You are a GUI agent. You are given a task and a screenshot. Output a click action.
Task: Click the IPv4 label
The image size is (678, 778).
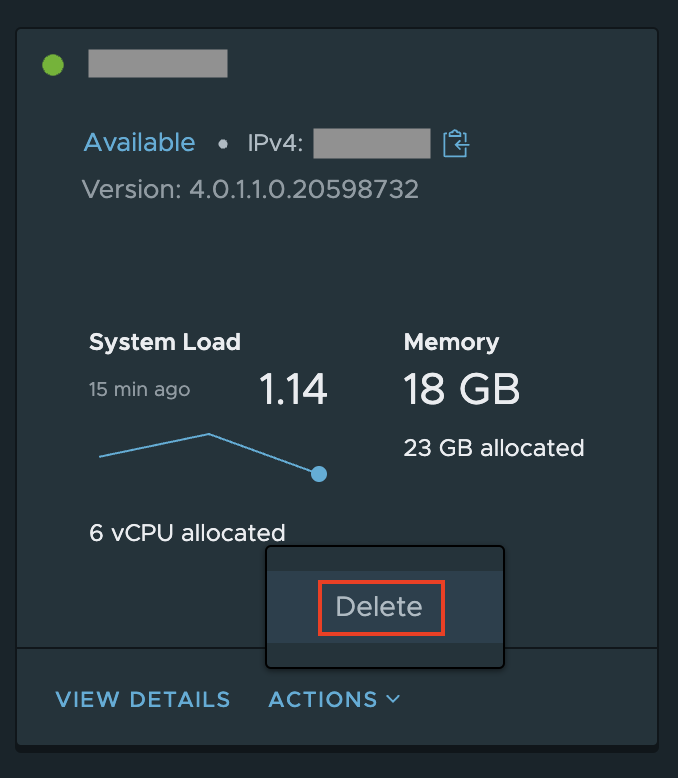275,143
